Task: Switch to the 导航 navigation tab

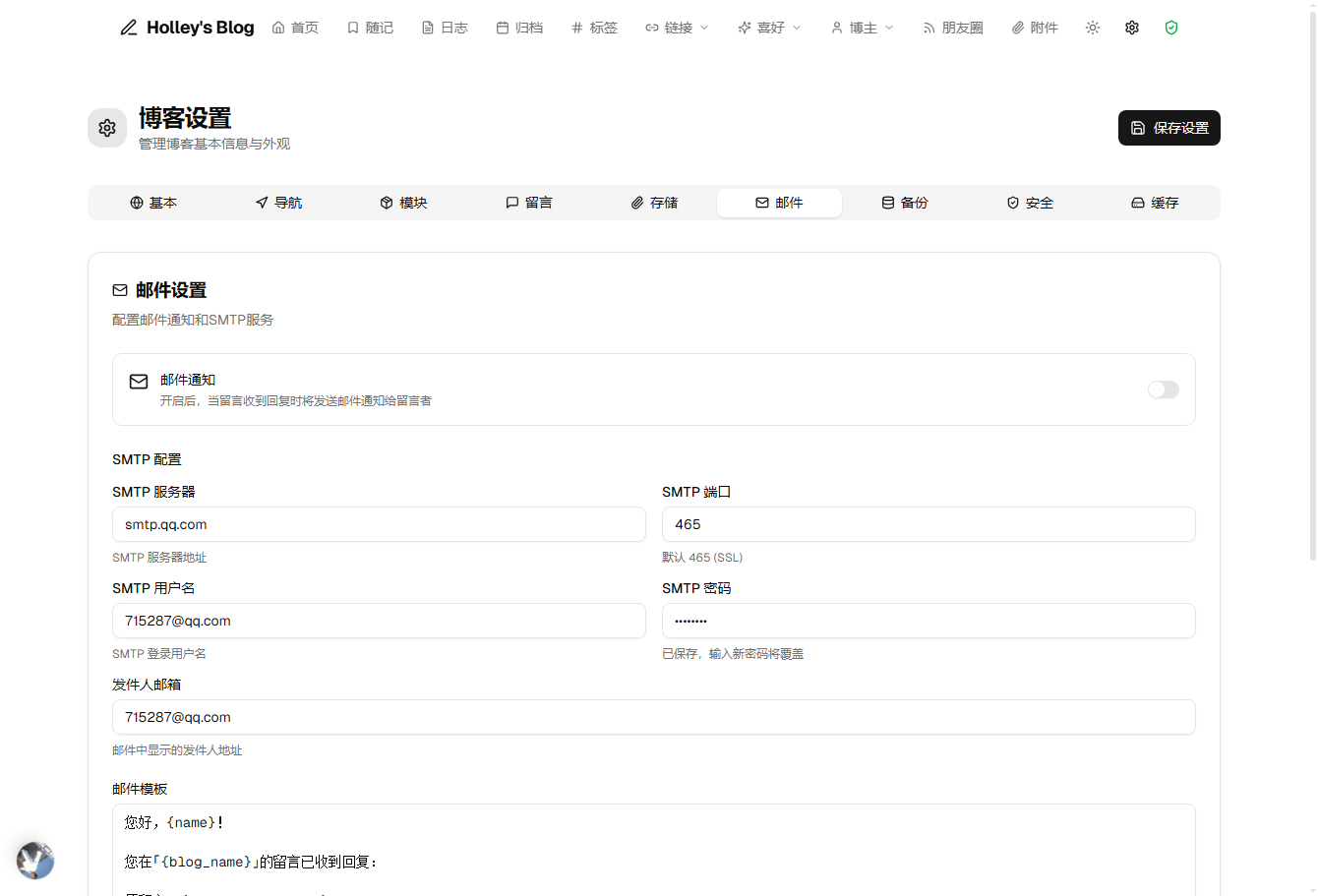Action: pos(278,203)
